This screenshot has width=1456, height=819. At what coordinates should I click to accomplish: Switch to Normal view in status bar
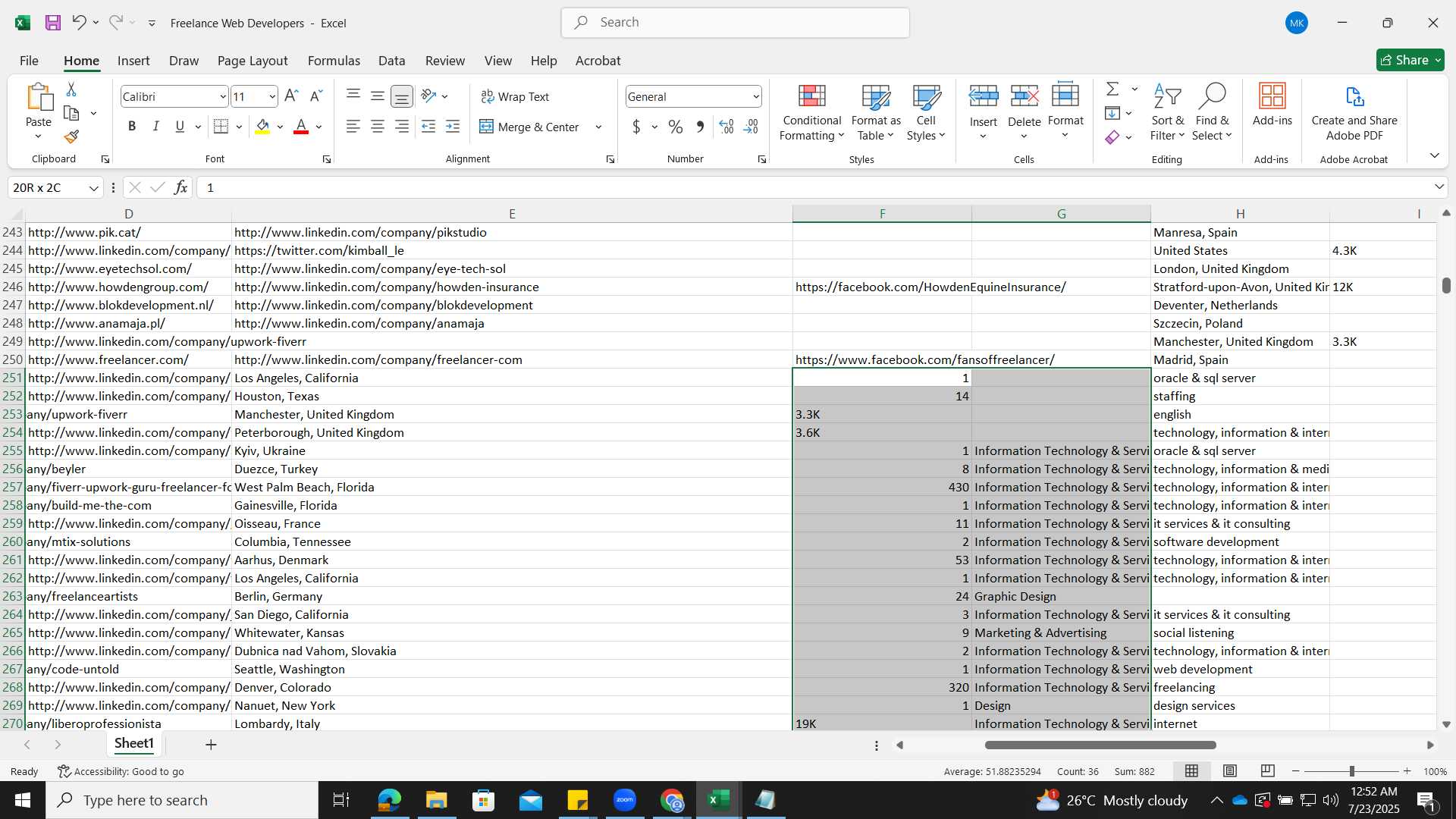point(1192,771)
